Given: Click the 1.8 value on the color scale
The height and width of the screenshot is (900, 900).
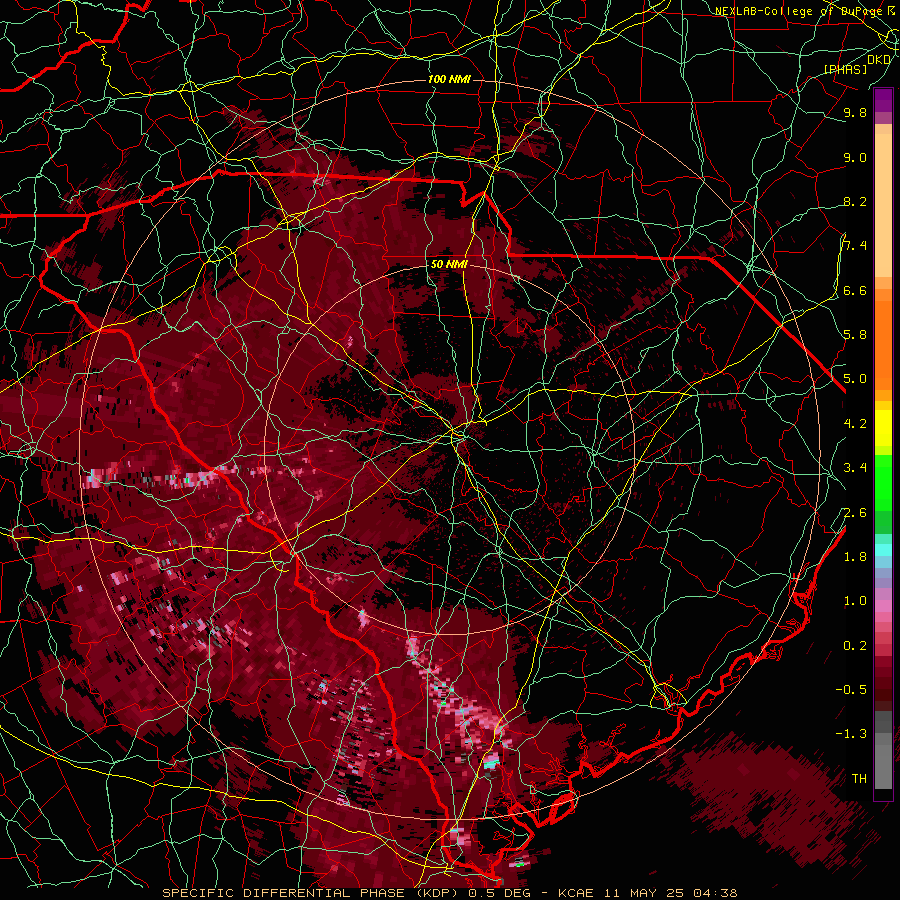Looking at the screenshot, I should 855,557.
